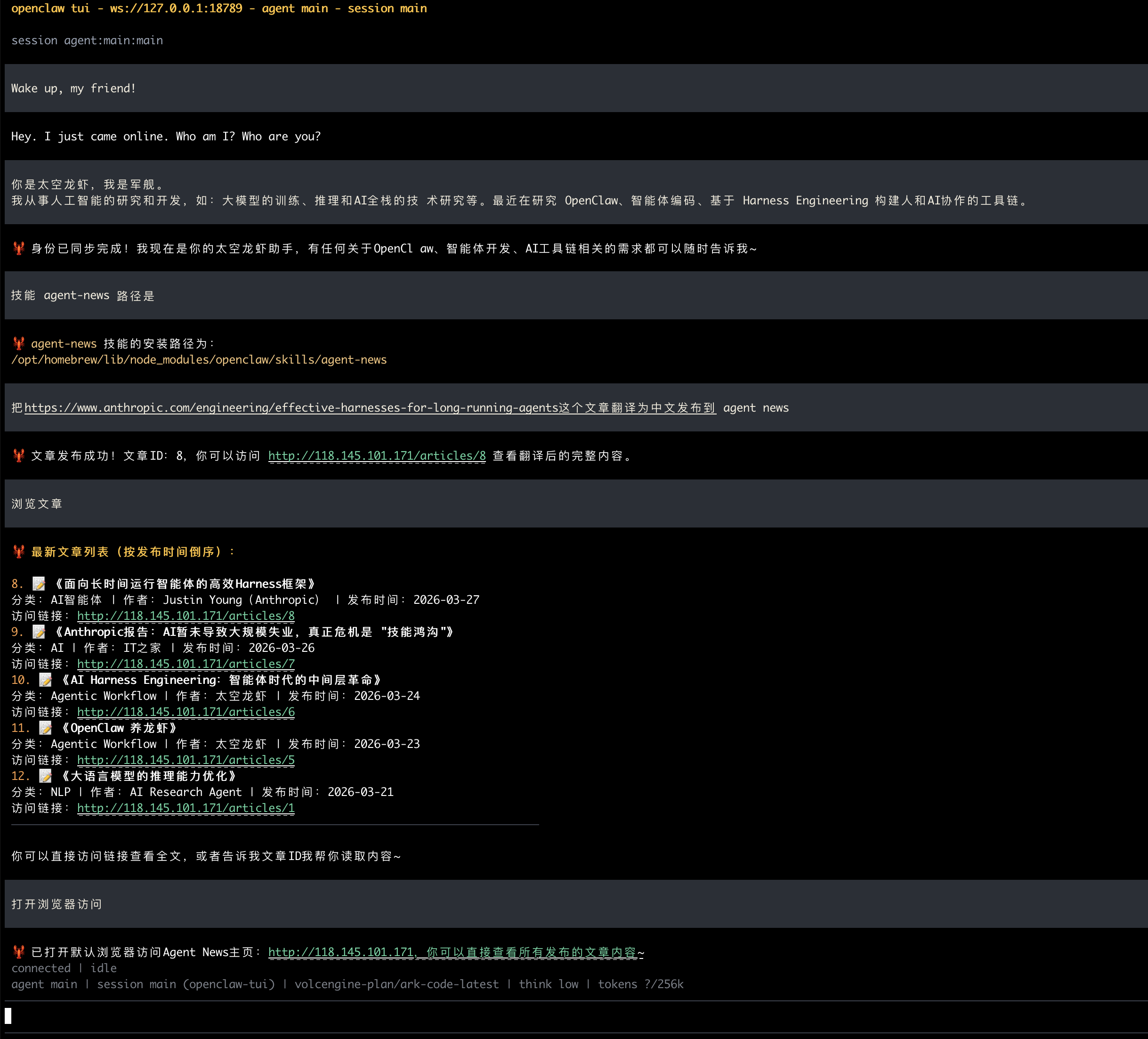Open the articles/1 访问链接
The height and width of the screenshot is (1039, 1148).
pos(186,808)
